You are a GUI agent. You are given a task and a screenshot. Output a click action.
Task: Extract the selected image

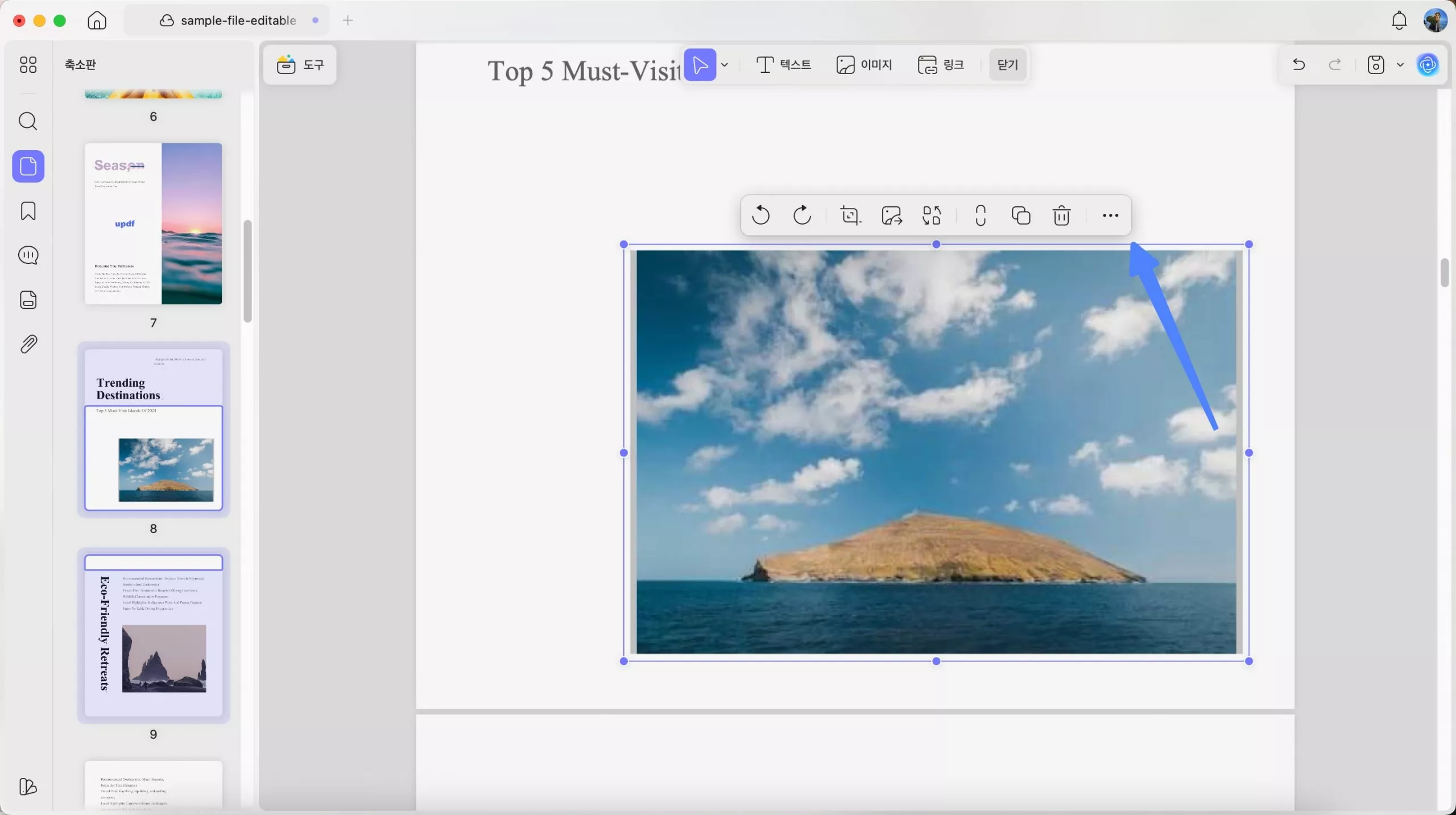(x=891, y=216)
